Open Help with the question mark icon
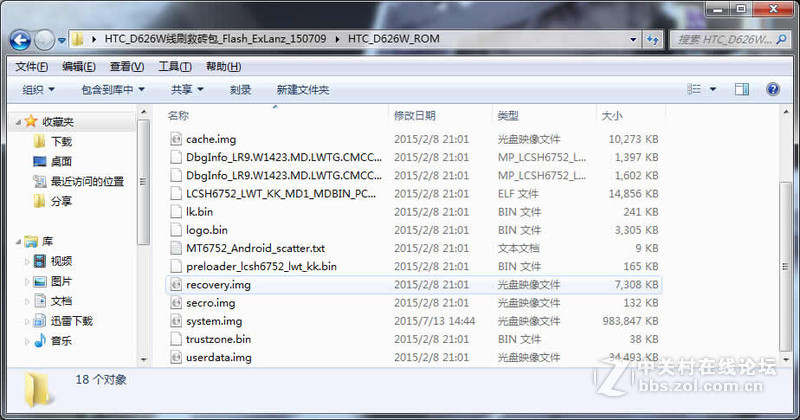This screenshot has height=420, width=800. click(x=773, y=89)
